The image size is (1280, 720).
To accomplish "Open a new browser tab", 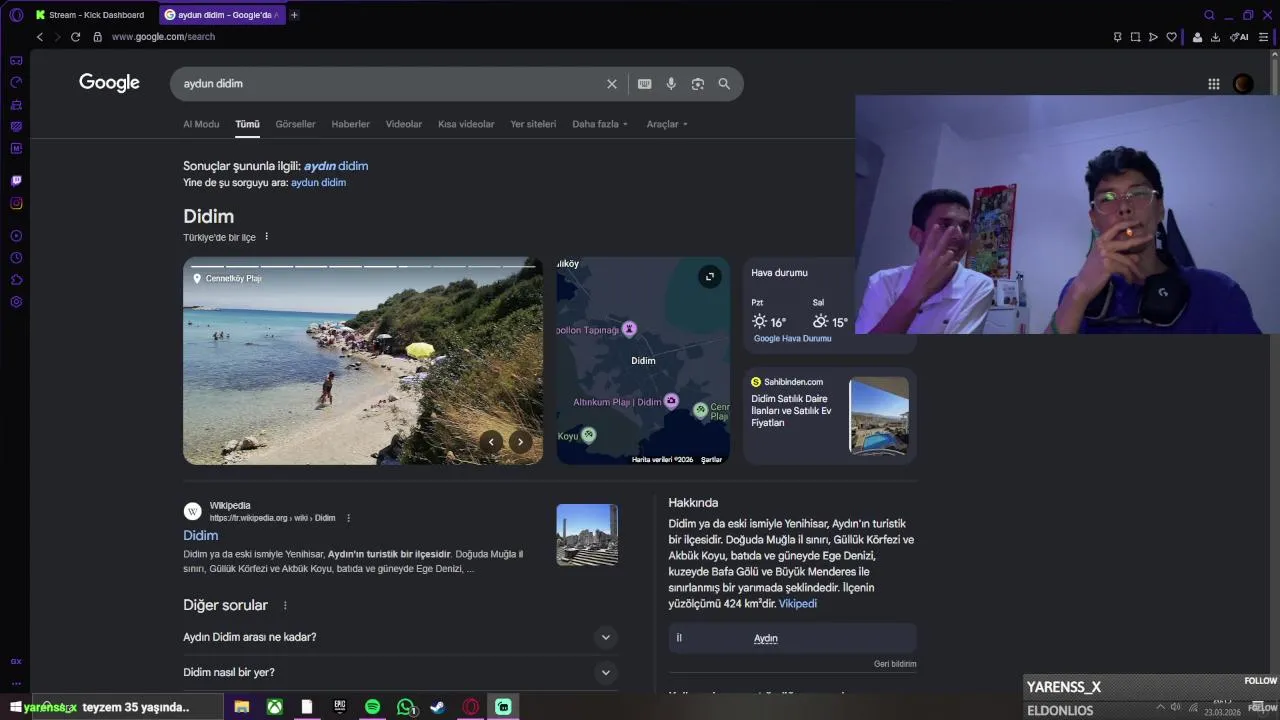I will pyautogui.click(x=294, y=15).
